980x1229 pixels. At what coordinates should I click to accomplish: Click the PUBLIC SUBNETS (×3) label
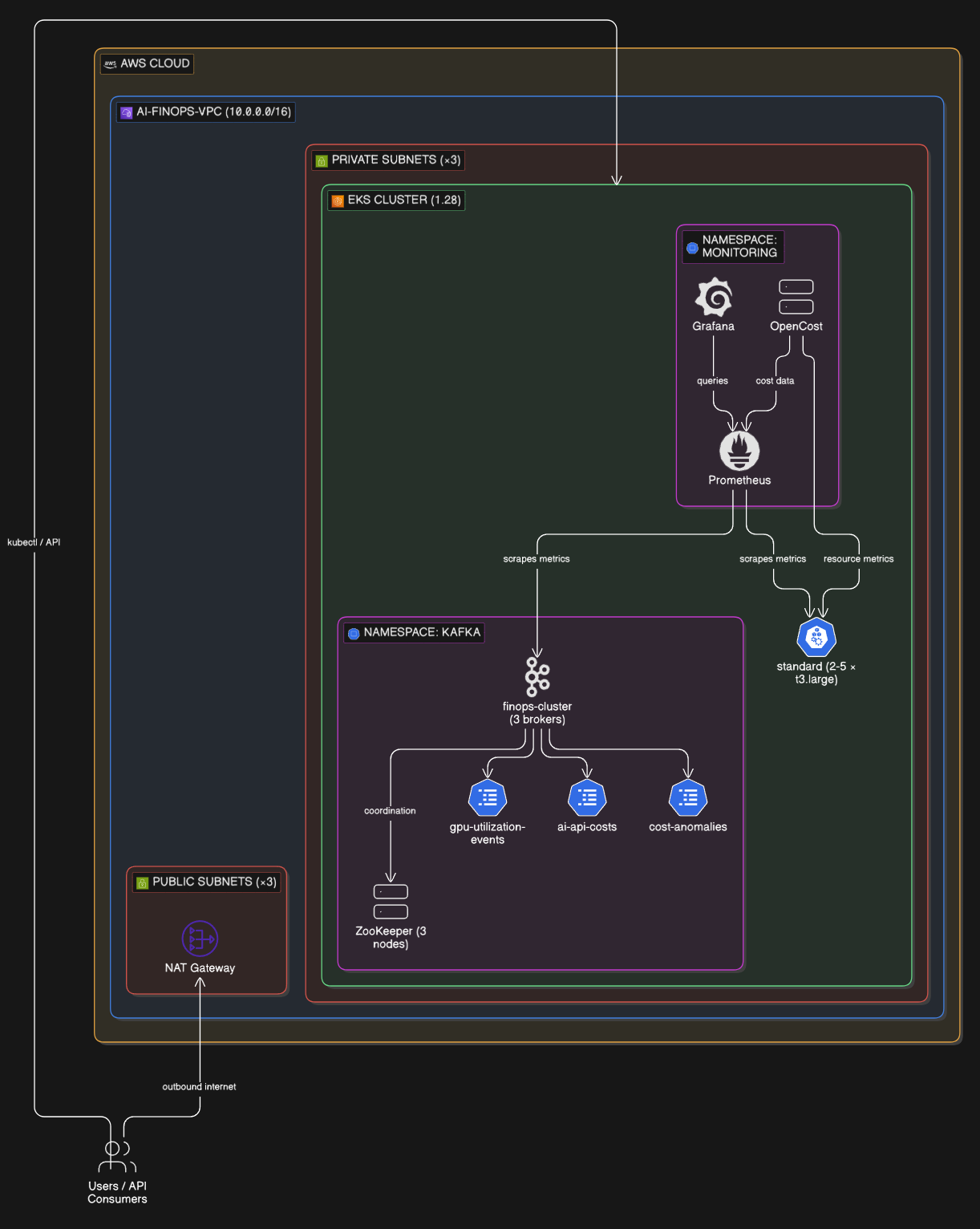207,882
